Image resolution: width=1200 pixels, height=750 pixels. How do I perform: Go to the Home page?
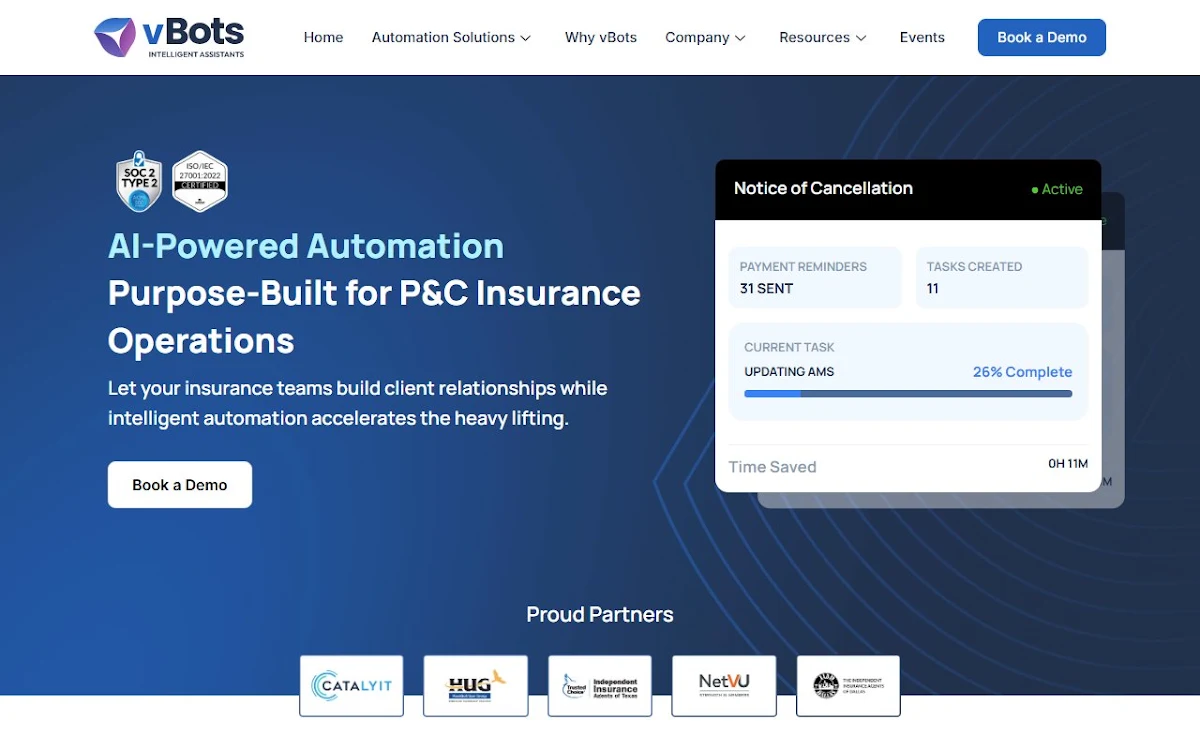(x=323, y=37)
